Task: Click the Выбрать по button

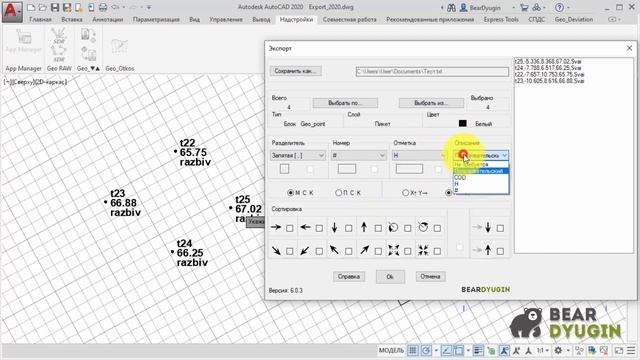Action: pyautogui.click(x=345, y=103)
